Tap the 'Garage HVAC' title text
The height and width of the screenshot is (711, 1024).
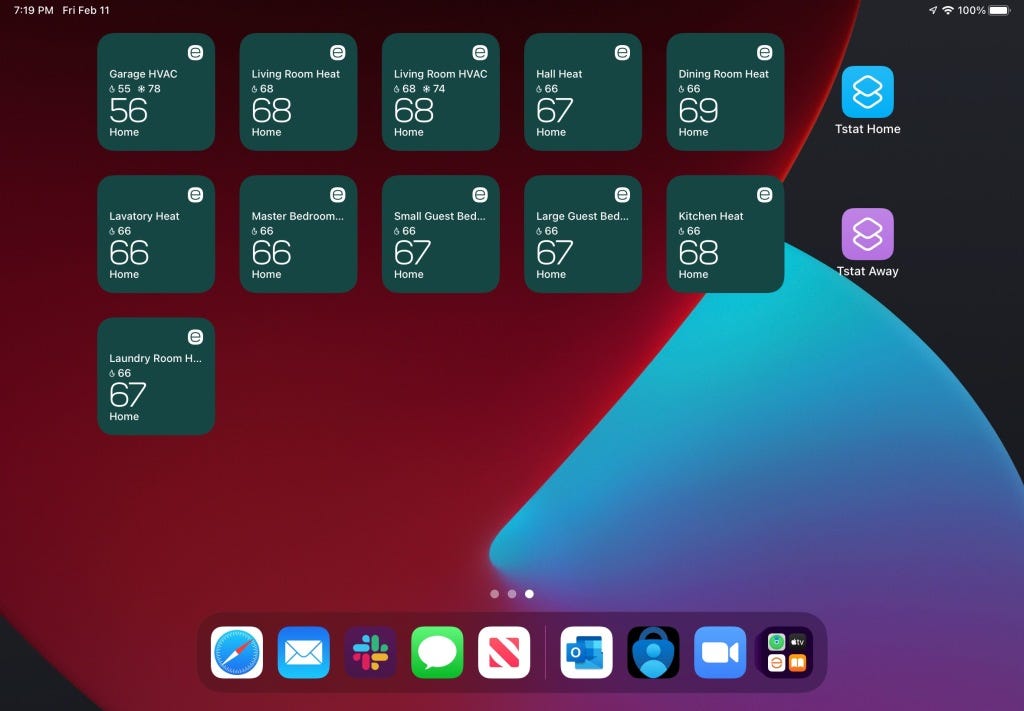coord(143,74)
